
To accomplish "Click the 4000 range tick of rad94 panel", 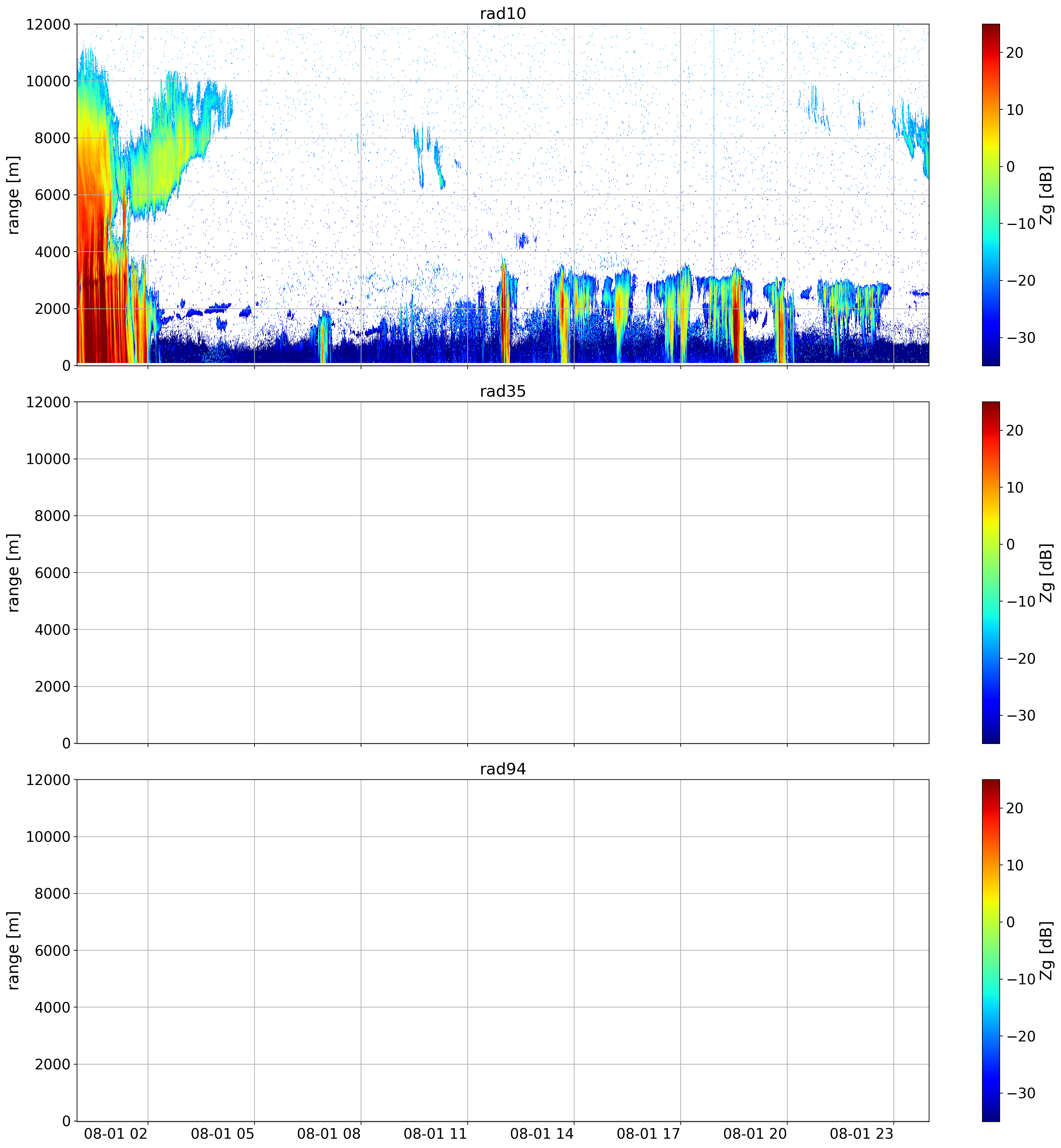I will [x=52, y=1007].
